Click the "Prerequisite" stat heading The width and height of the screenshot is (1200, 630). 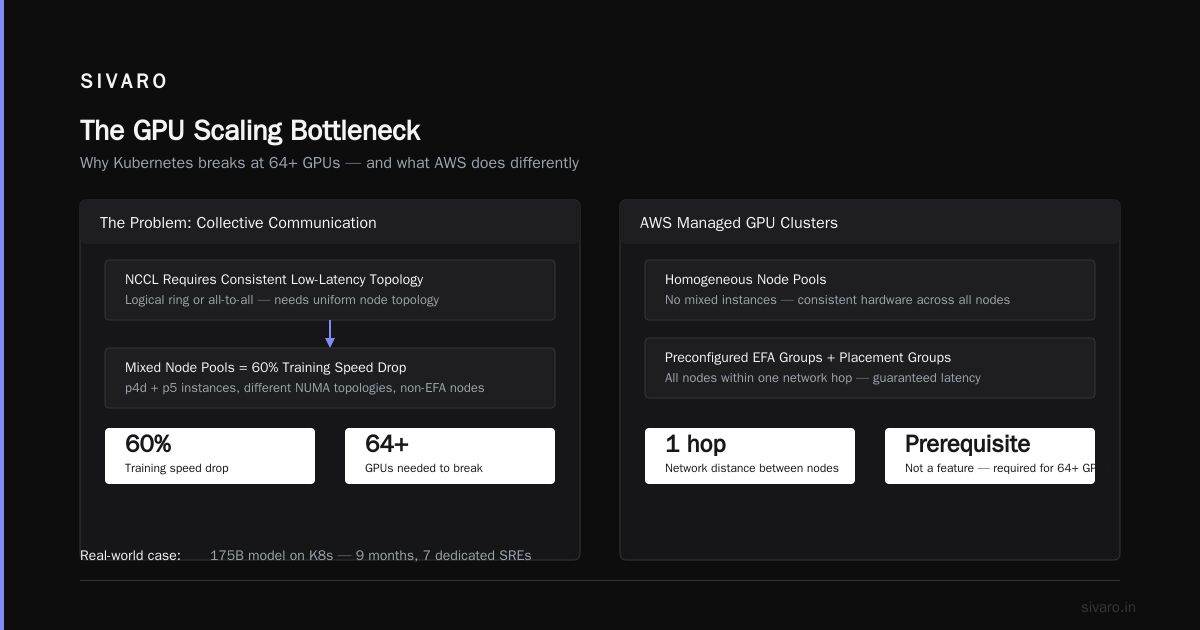tap(967, 444)
